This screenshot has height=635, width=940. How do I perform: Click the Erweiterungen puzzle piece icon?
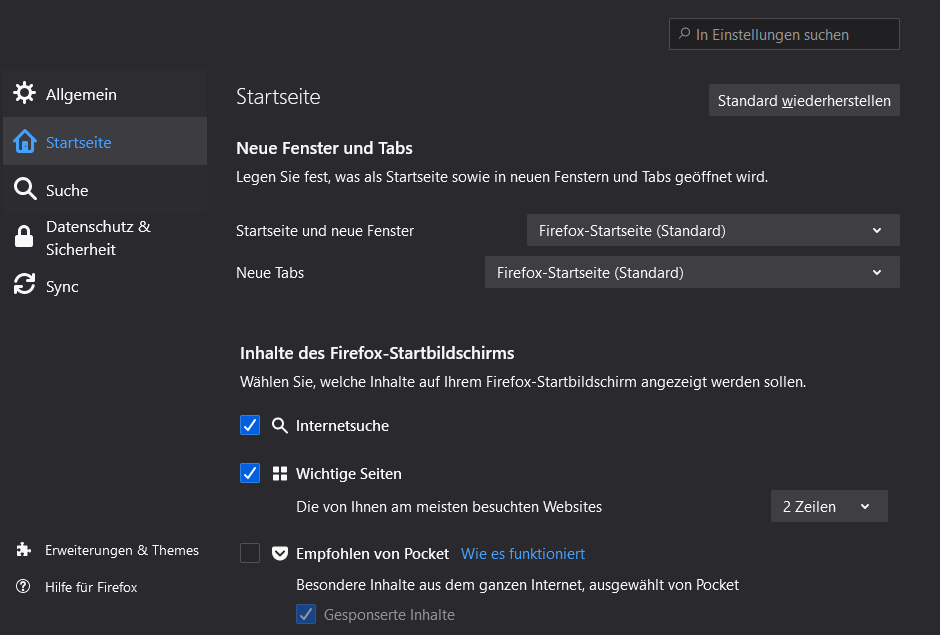click(x=24, y=550)
